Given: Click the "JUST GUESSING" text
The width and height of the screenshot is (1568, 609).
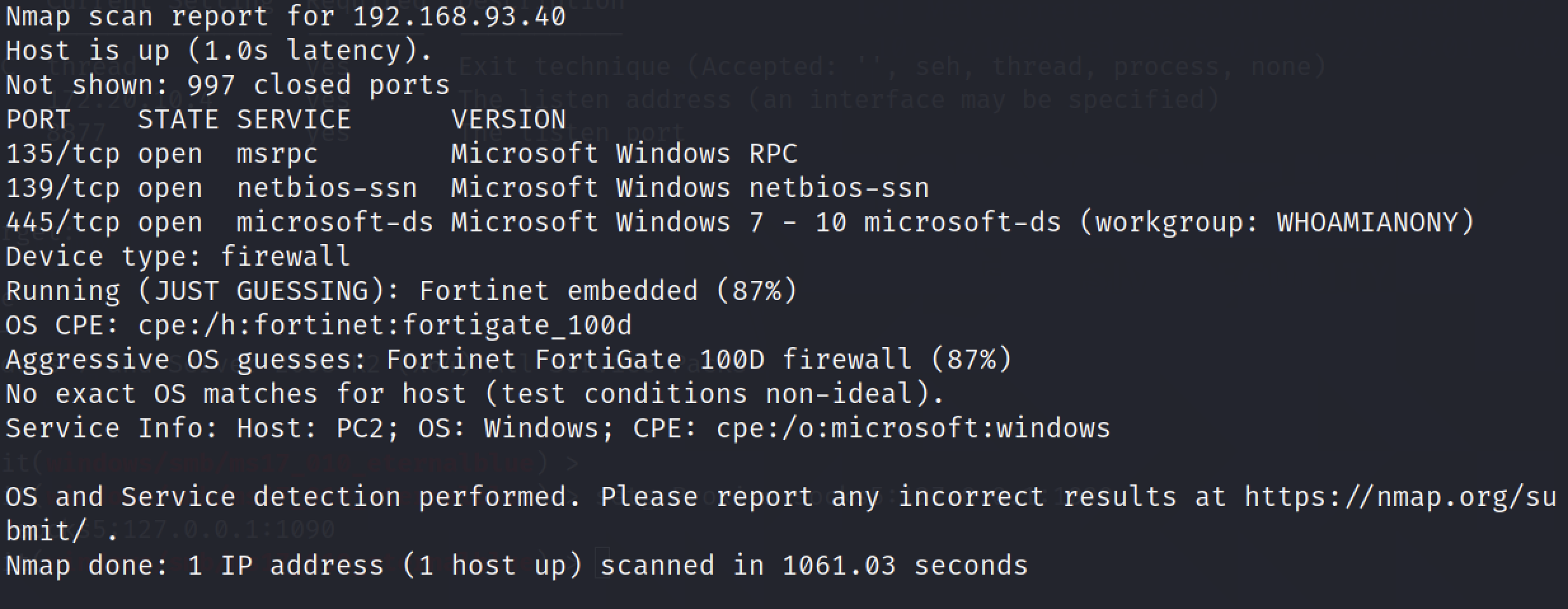Looking at the screenshot, I should click(269, 291).
